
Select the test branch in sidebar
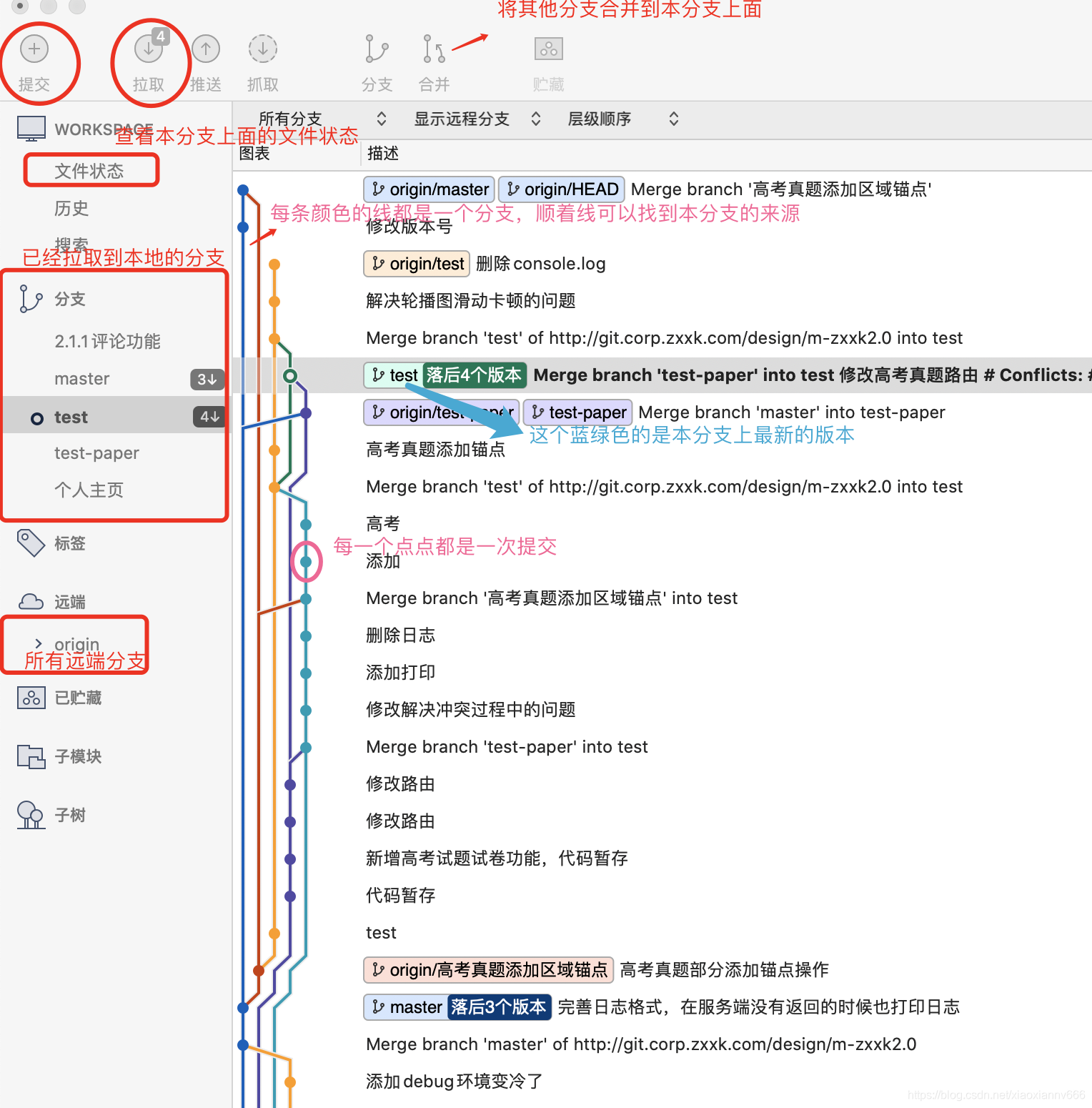click(71, 417)
